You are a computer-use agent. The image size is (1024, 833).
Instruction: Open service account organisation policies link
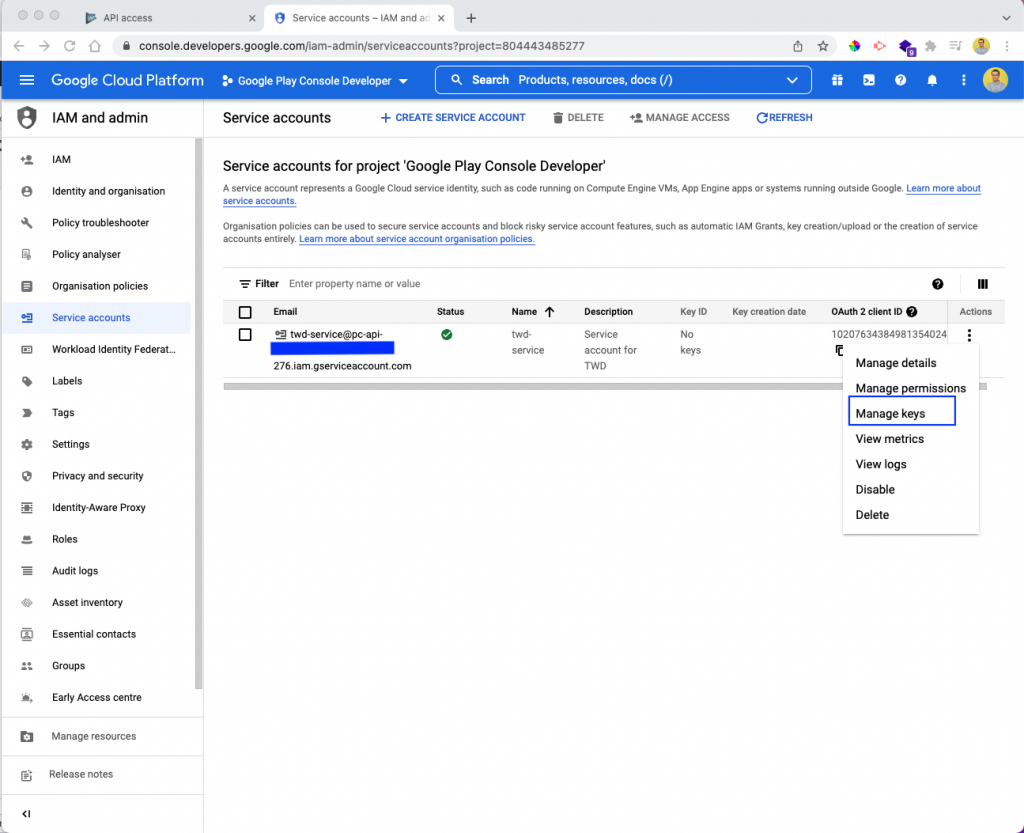[x=417, y=239]
